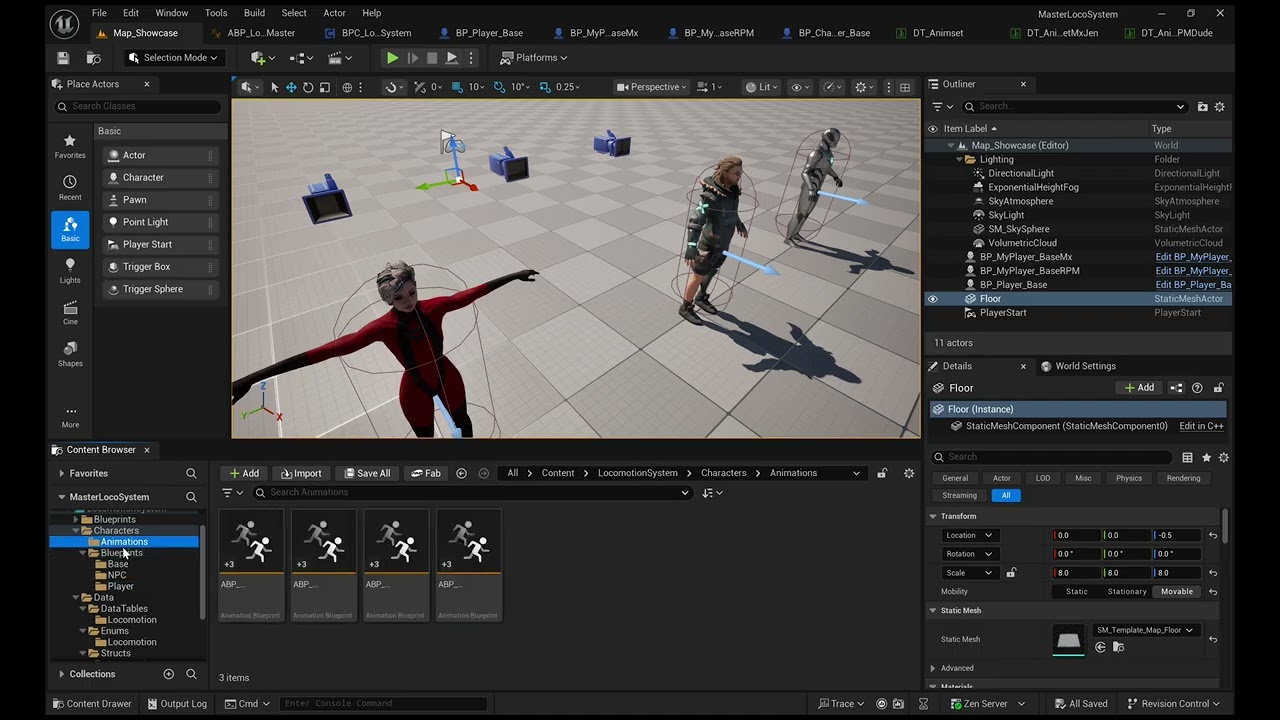
Task: Collapse the Transform section in Details
Action: (x=933, y=516)
